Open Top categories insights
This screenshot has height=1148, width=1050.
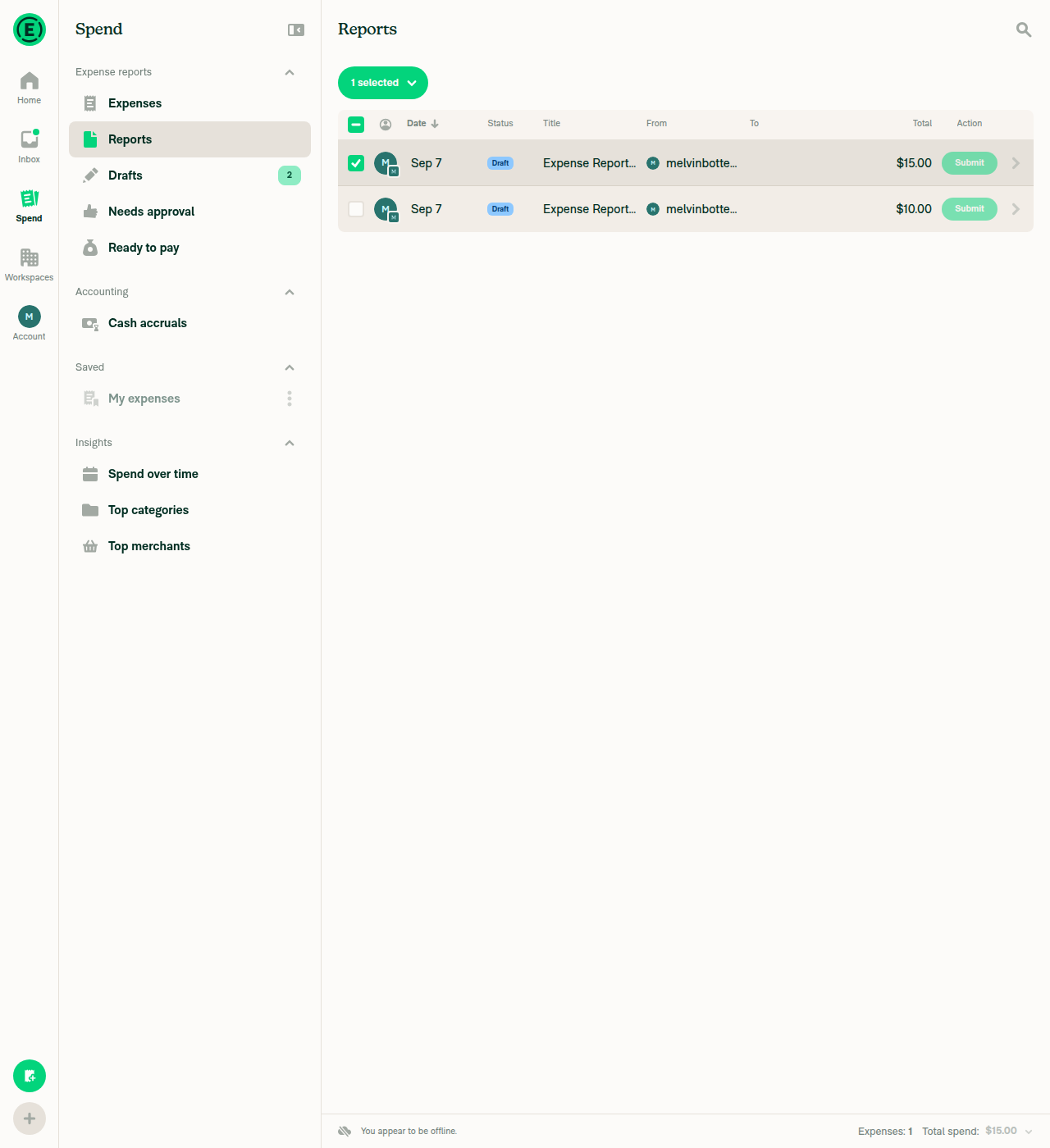(x=189, y=510)
